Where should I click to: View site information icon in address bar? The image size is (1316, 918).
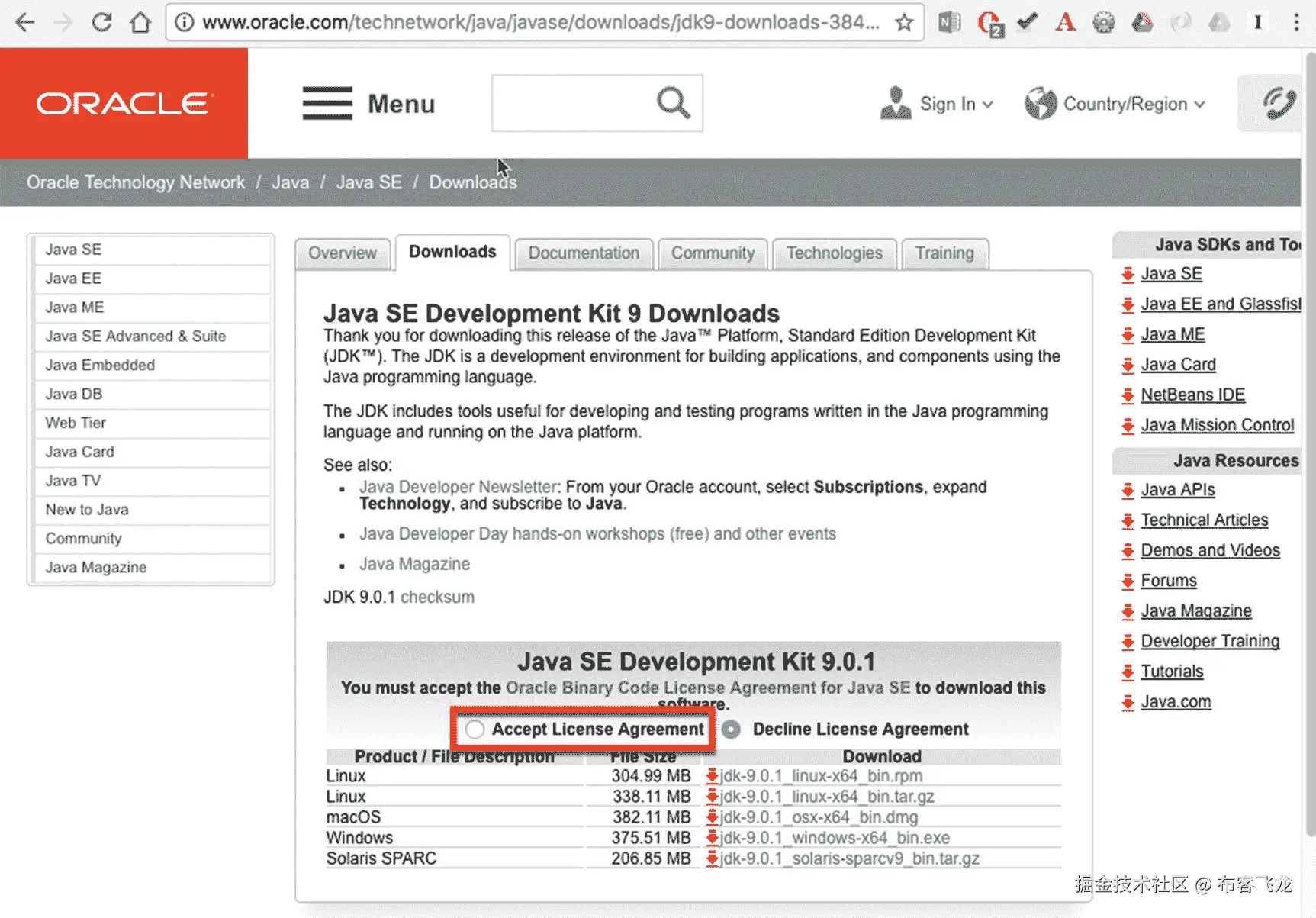click(x=184, y=22)
